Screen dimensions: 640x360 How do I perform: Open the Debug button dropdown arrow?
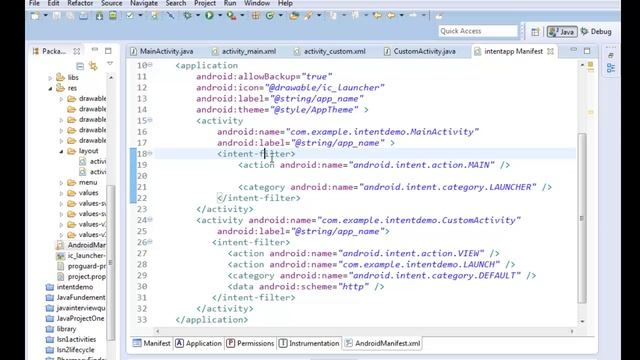198,16
